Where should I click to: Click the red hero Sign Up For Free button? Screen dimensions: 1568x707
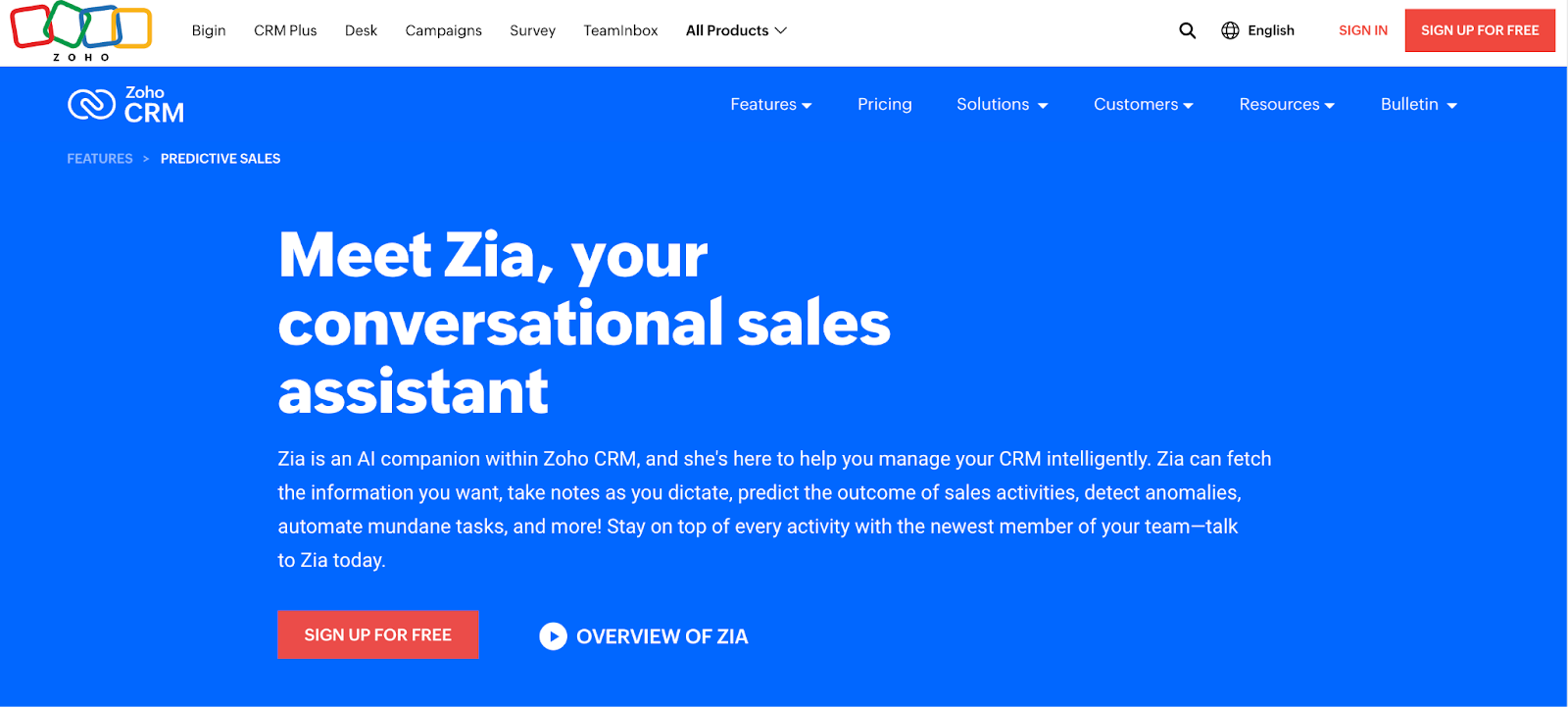(377, 634)
